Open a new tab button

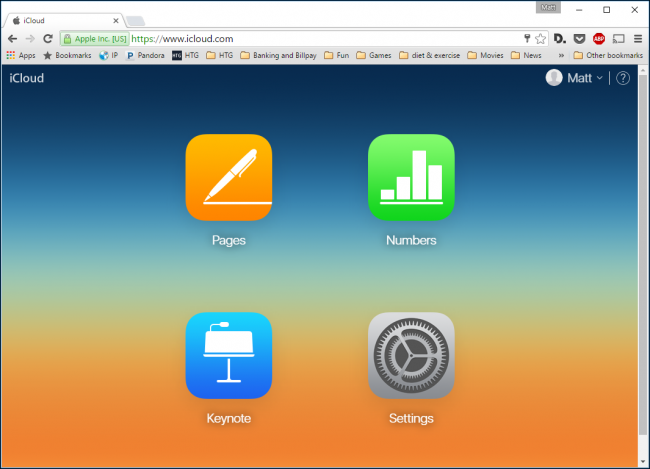(135, 21)
